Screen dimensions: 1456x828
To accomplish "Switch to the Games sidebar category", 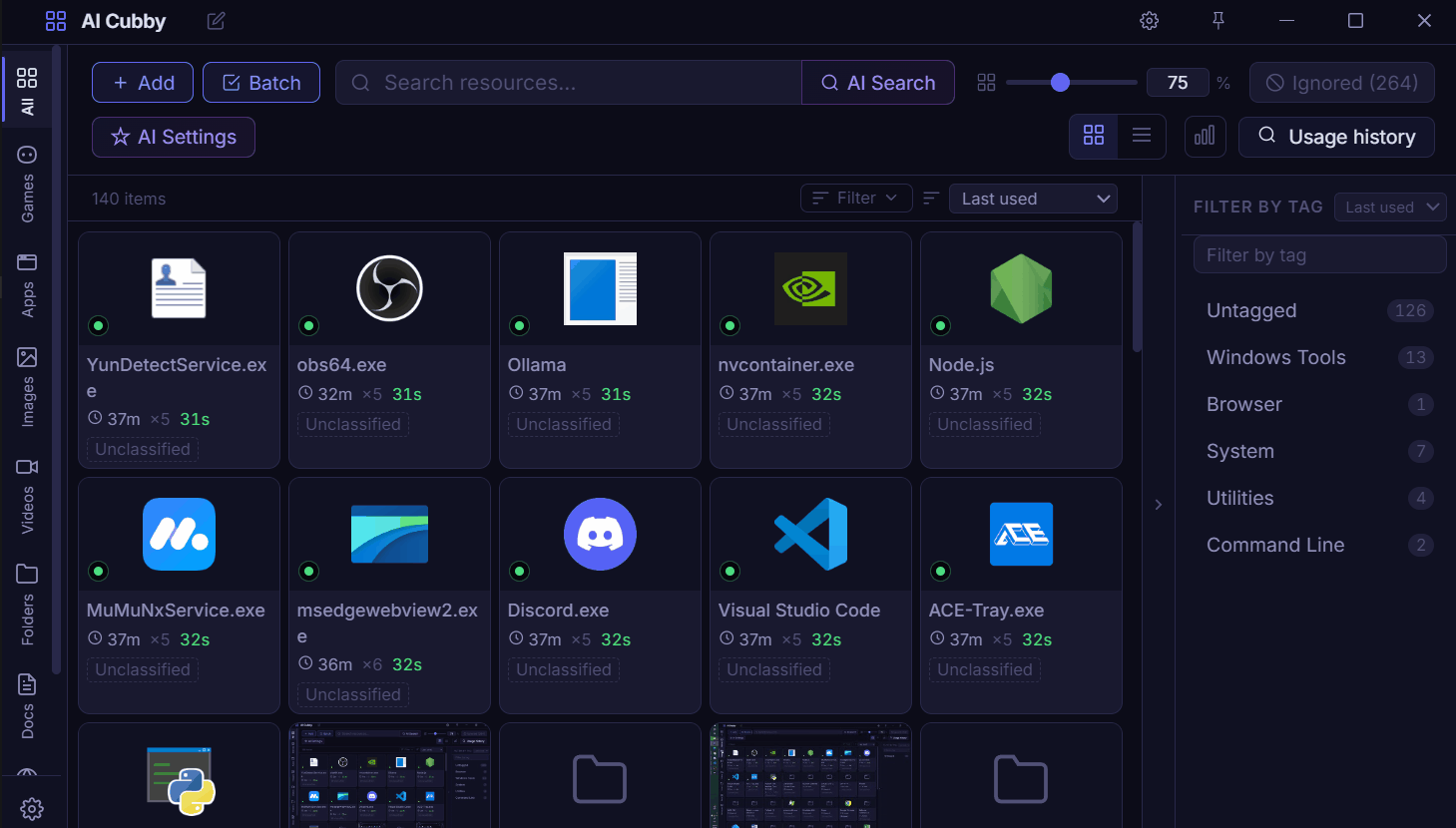I will 27,185.
